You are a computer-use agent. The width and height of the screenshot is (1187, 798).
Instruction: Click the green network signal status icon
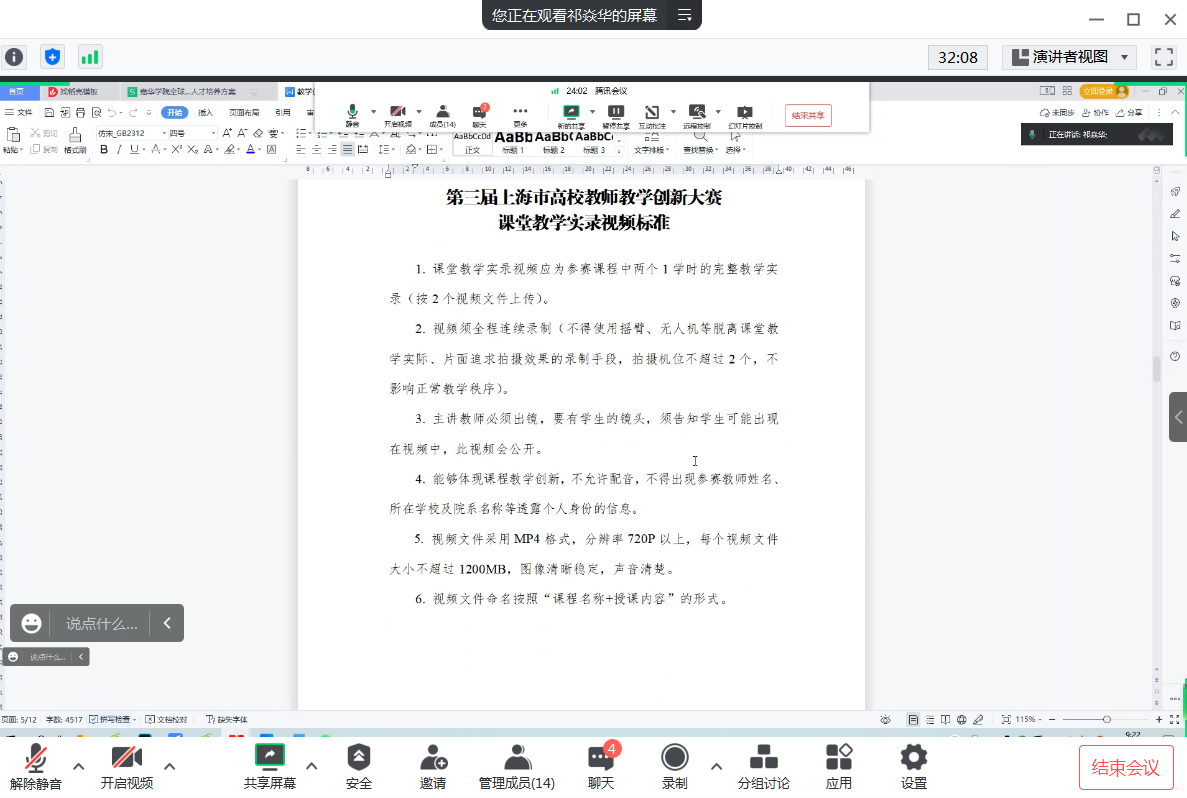(x=90, y=57)
